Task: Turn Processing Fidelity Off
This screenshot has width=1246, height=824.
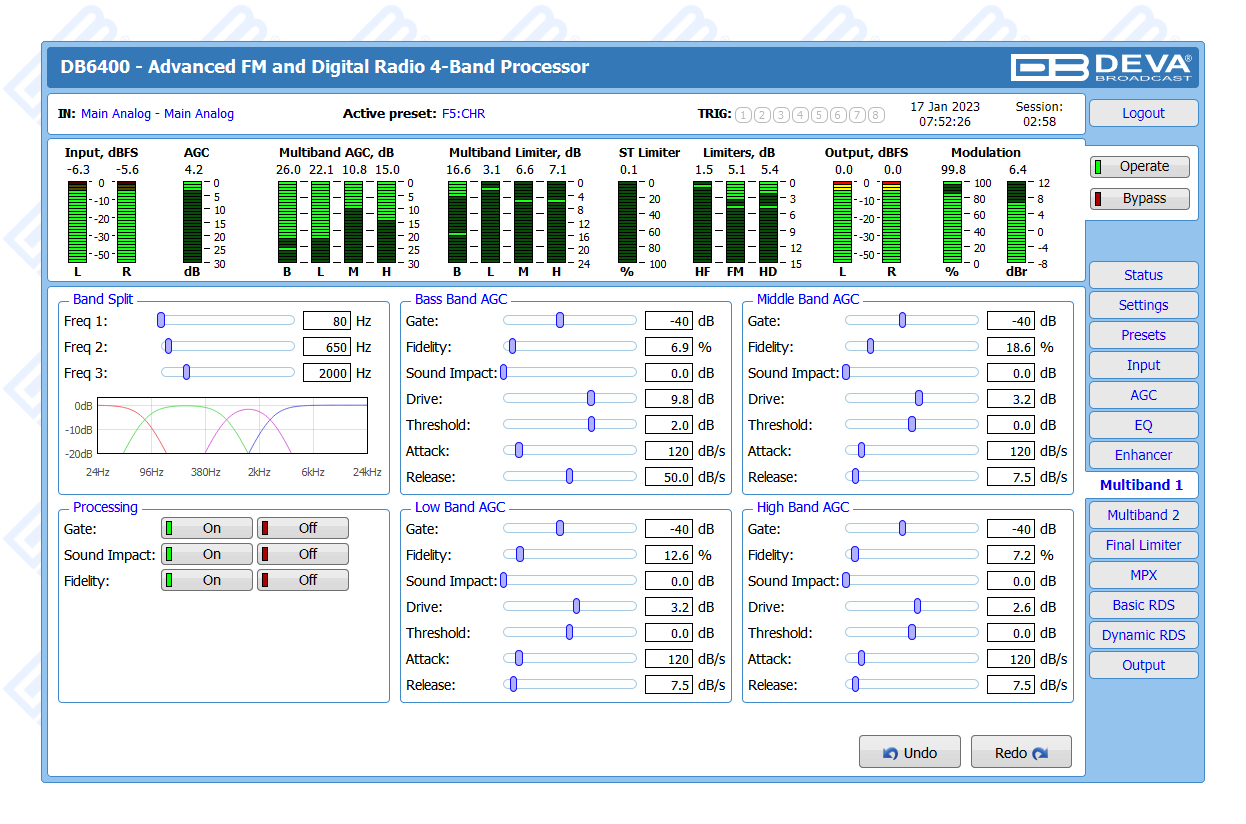Action: (303, 580)
